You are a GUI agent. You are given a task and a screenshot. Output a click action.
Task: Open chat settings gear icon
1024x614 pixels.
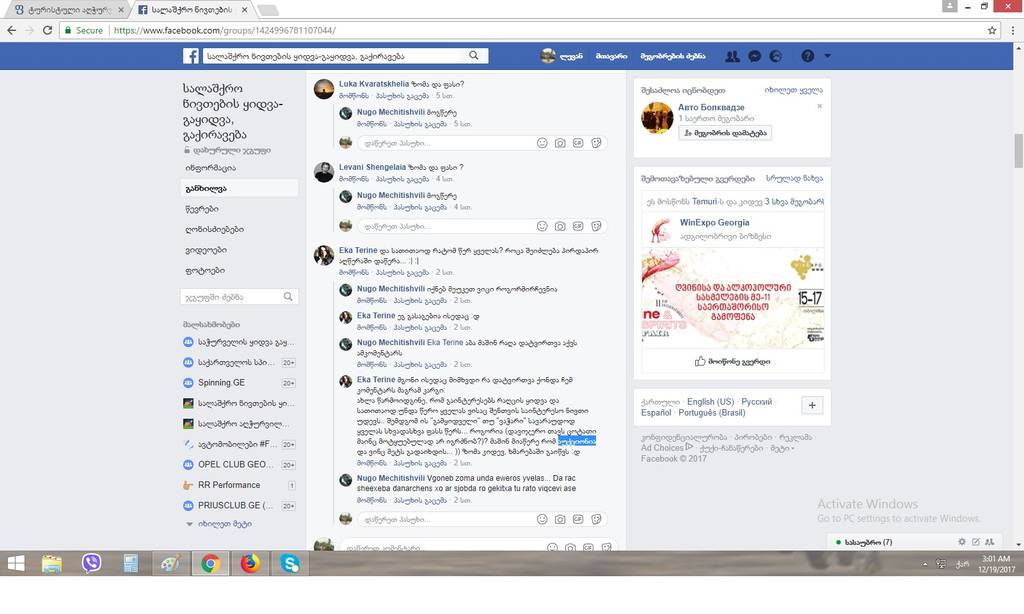(x=961, y=541)
